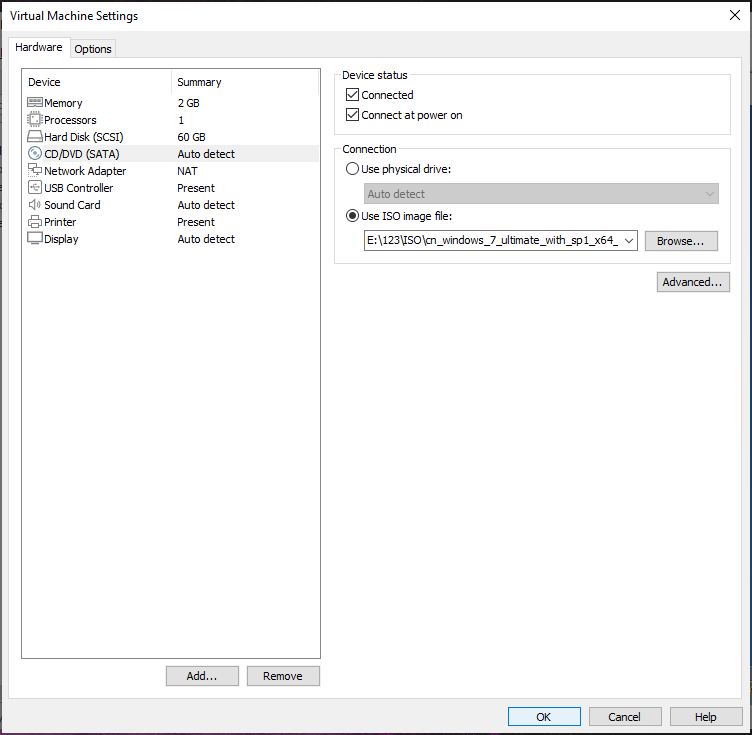Click the CD/DVD (SATA) disc icon

coord(35,153)
